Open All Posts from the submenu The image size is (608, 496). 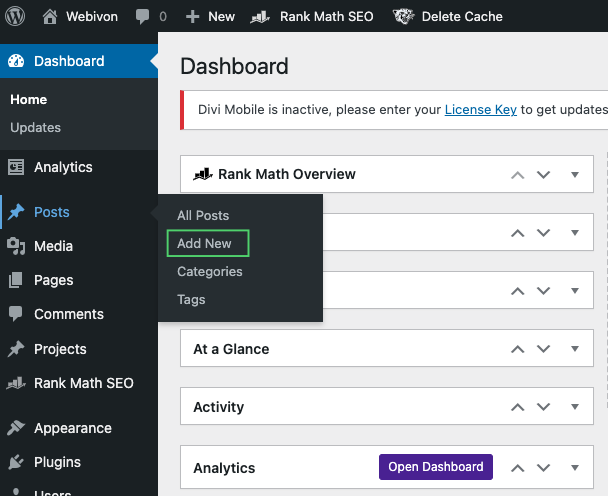click(203, 215)
